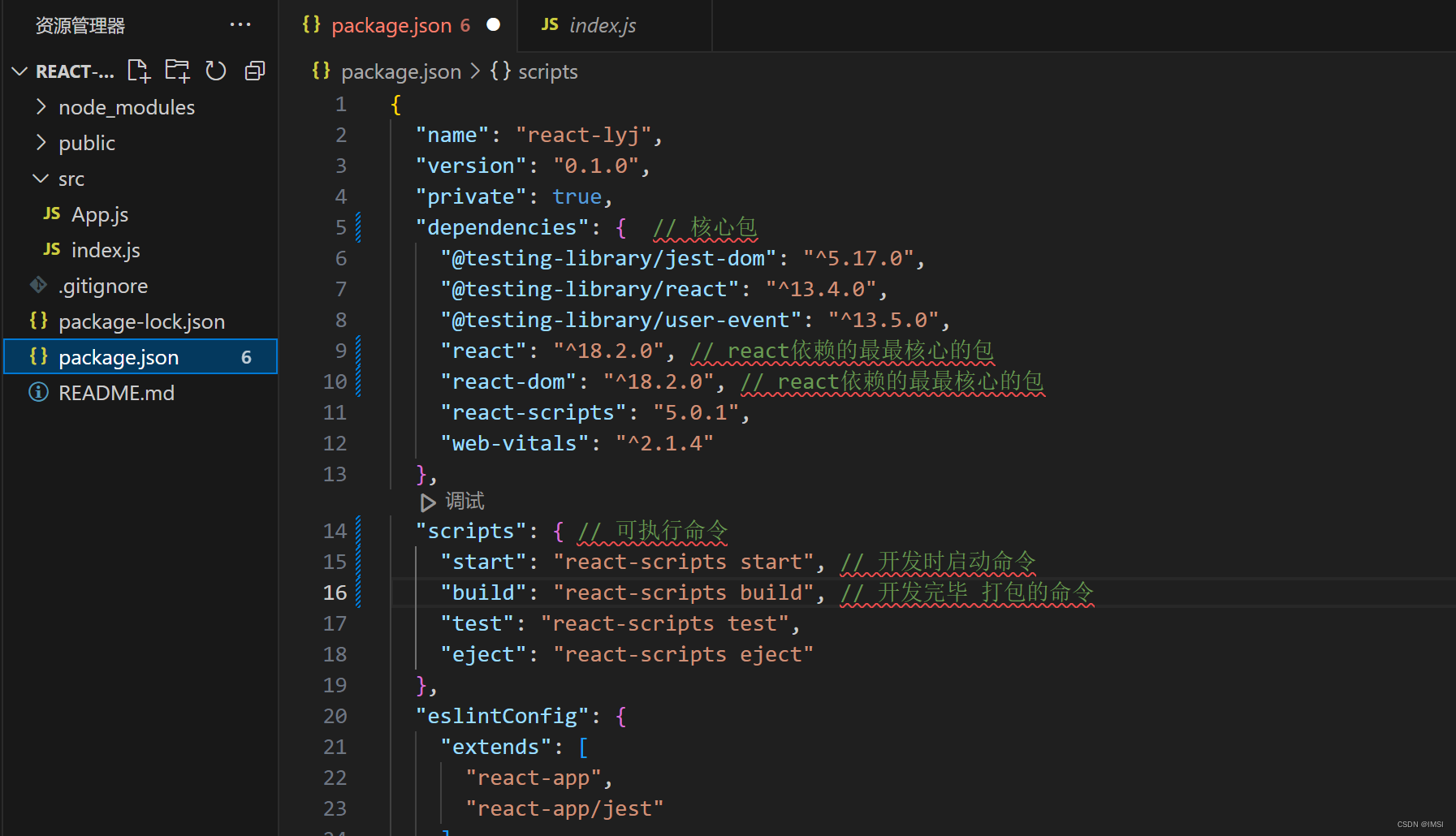Click the "eslintConfig" key

tap(503, 716)
